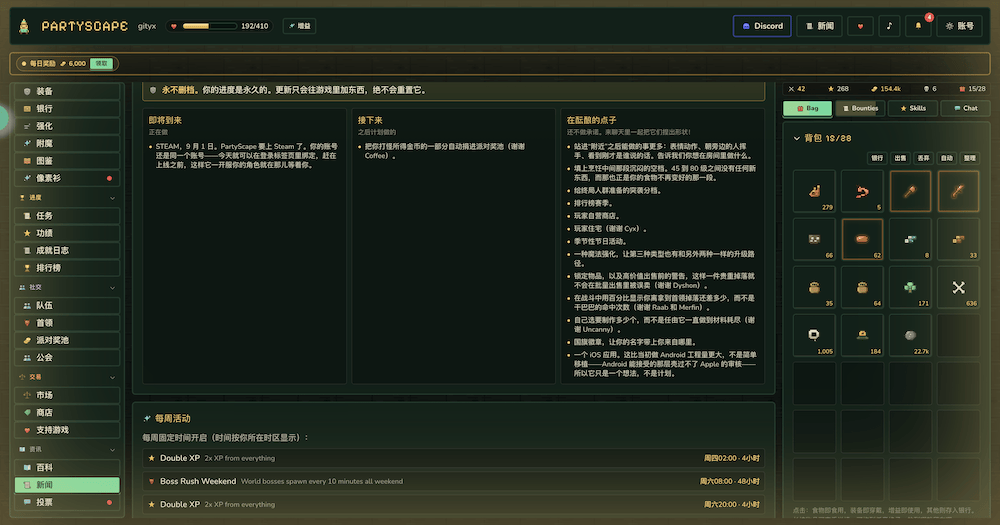Open 支持游戏 in sidebar
The image size is (1000, 525).
coord(67,430)
